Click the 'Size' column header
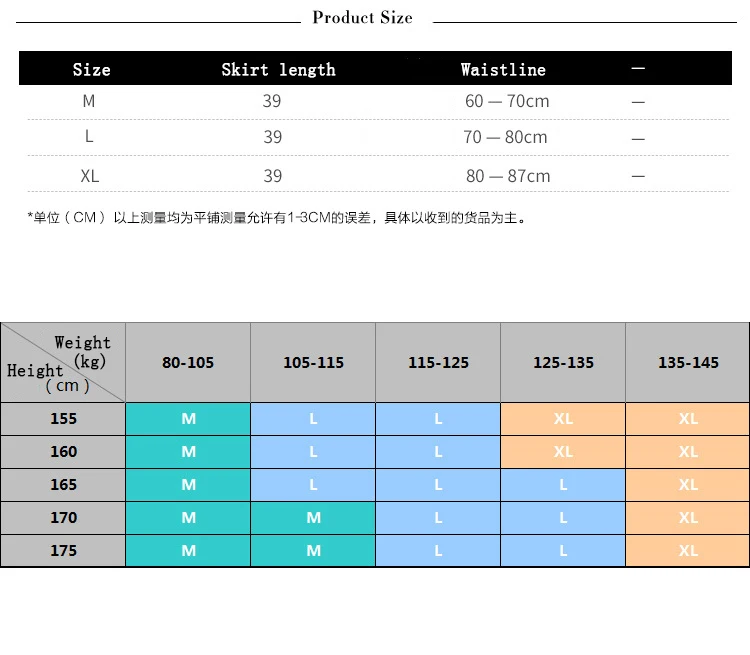 pos(91,70)
